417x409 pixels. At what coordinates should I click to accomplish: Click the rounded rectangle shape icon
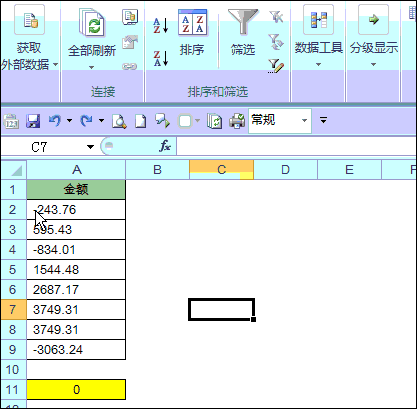(x=185, y=121)
